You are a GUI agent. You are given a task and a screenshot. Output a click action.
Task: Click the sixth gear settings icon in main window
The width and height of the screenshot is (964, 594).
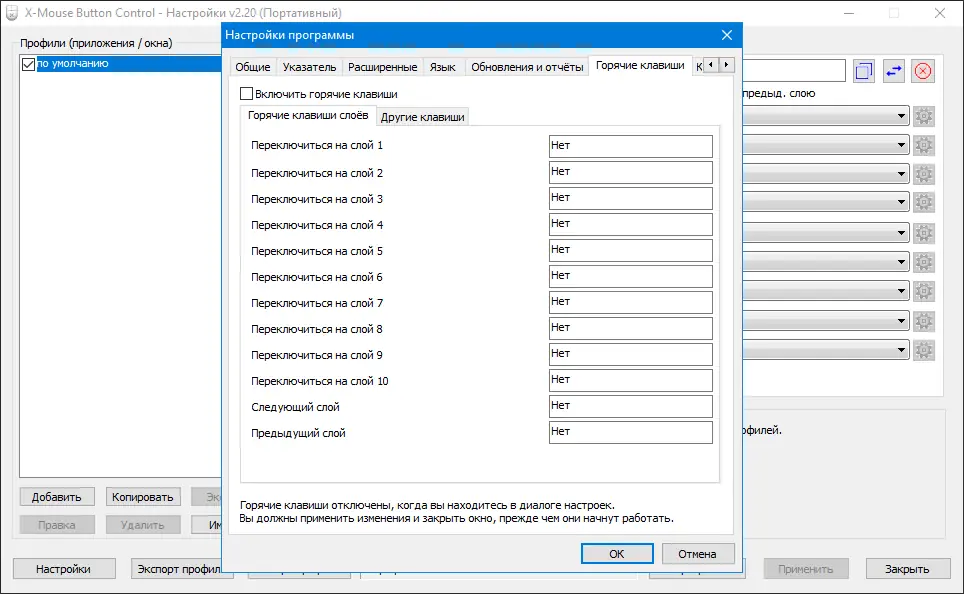tap(923, 263)
